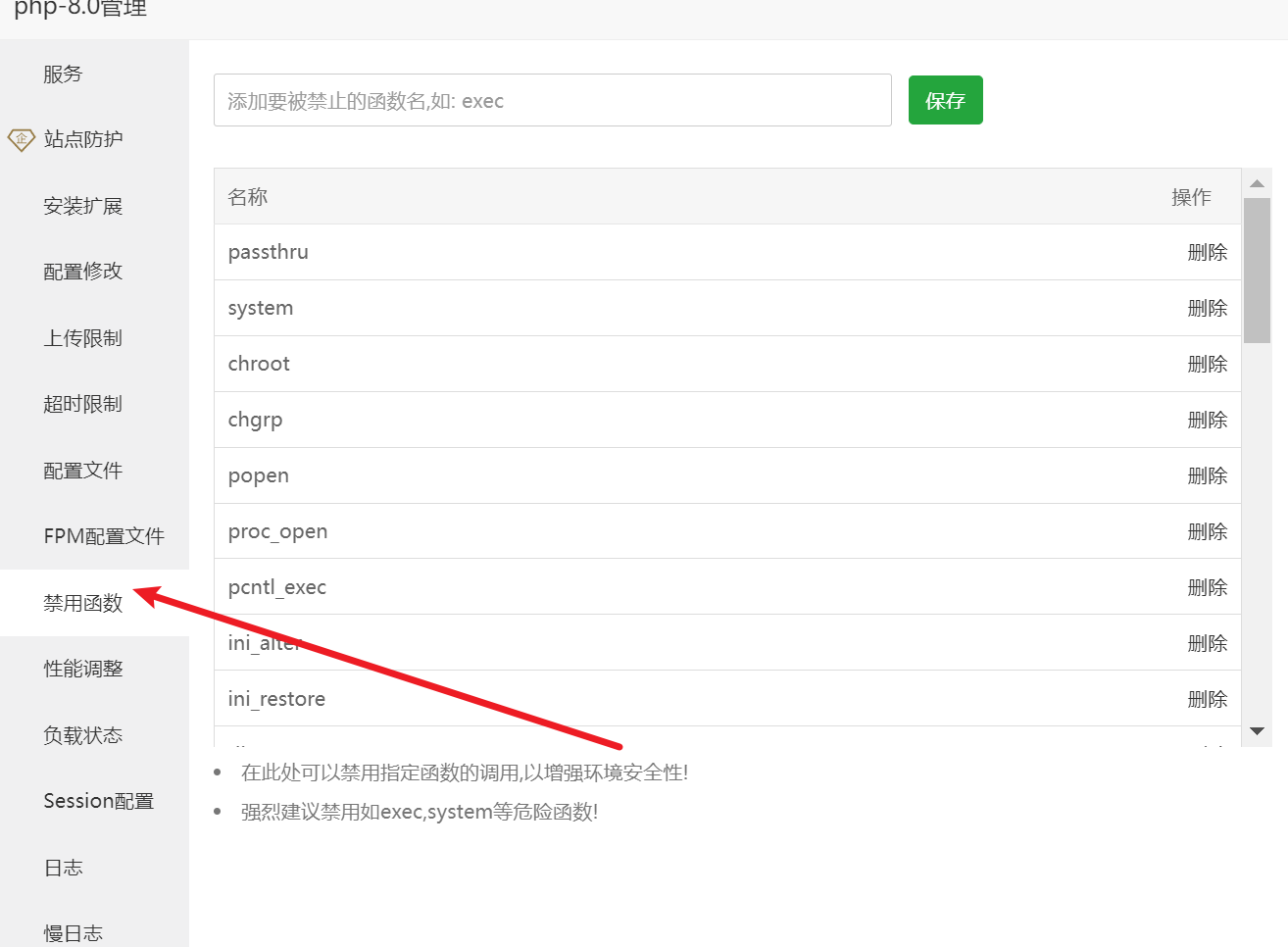Image resolution: width=1288 pixels, height=947 pixels.
Task: Click the banned function name input field
Action: coord(552,99)
